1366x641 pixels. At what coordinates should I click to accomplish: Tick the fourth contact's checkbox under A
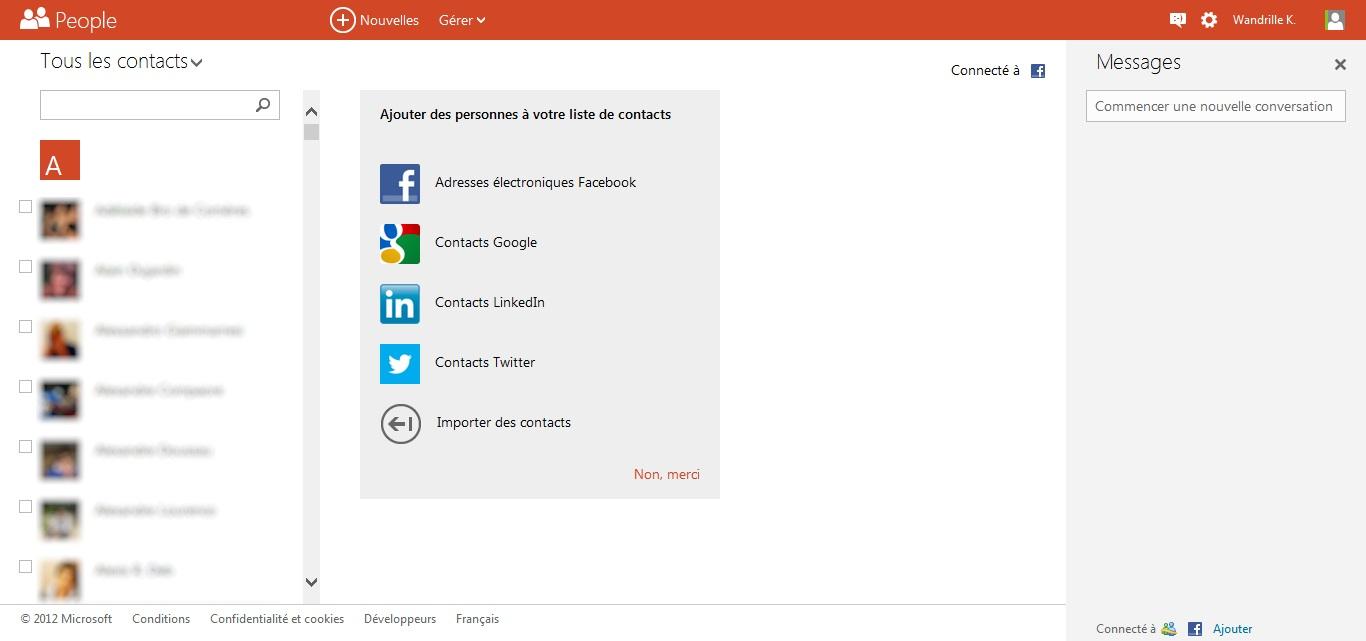26,387
